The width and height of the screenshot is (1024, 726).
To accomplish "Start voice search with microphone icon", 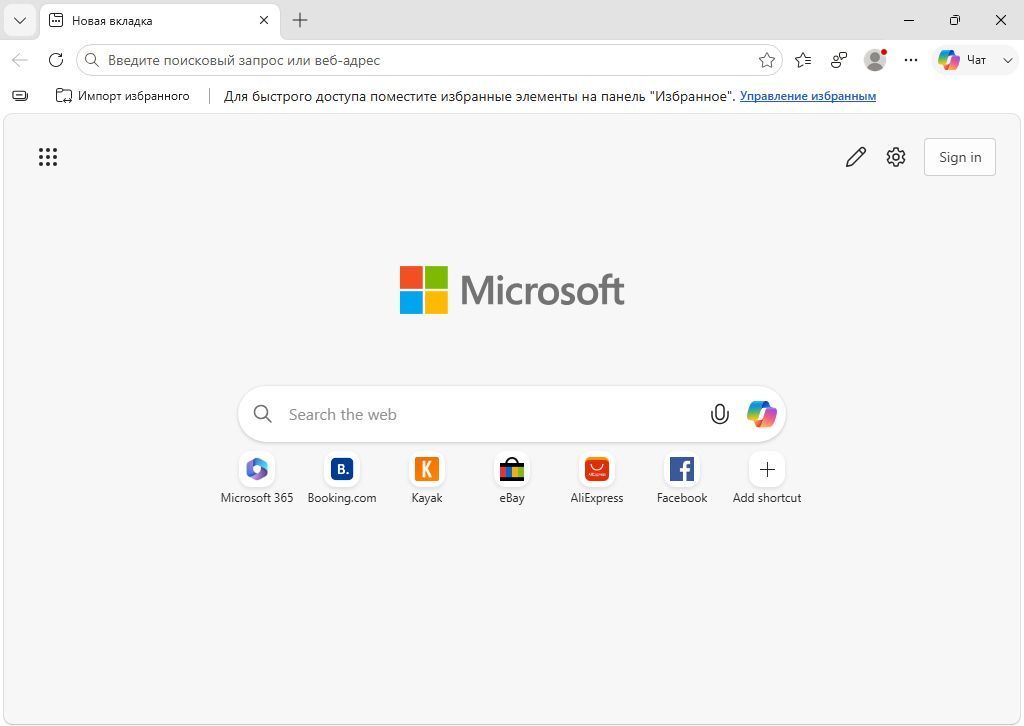I will pyautogui.click(x=720, y=414).
